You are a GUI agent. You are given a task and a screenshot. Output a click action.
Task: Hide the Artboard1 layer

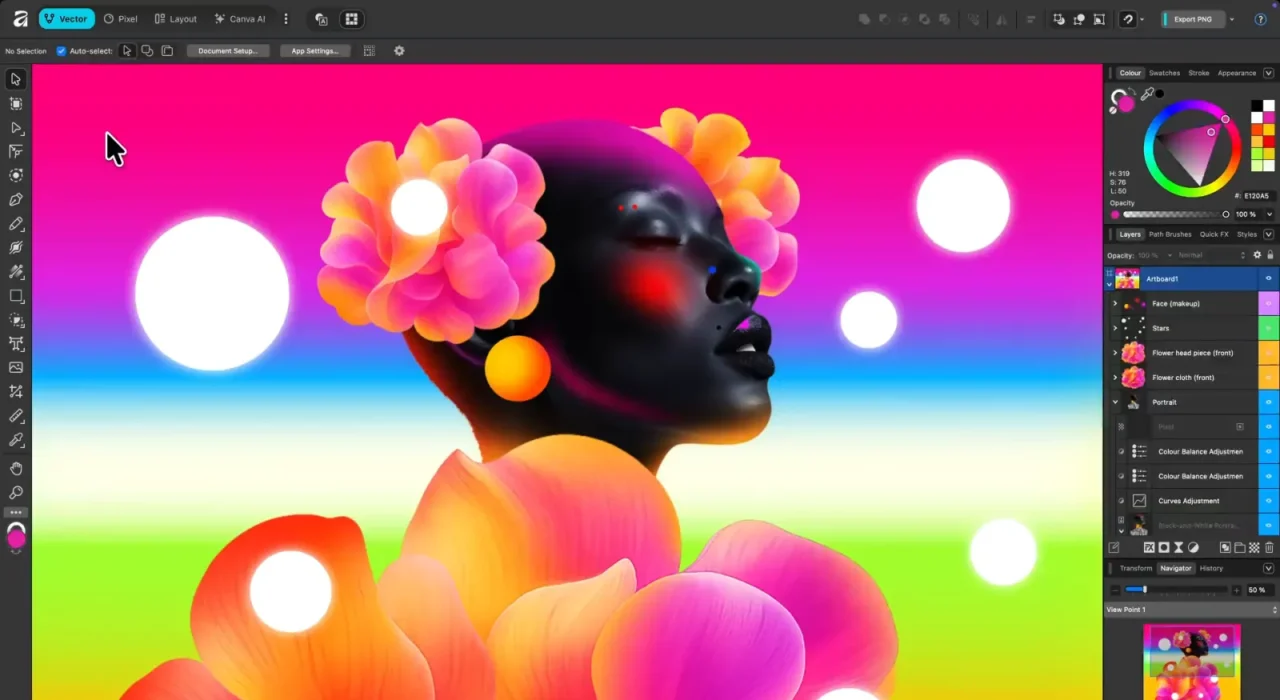coord(1269,279)
